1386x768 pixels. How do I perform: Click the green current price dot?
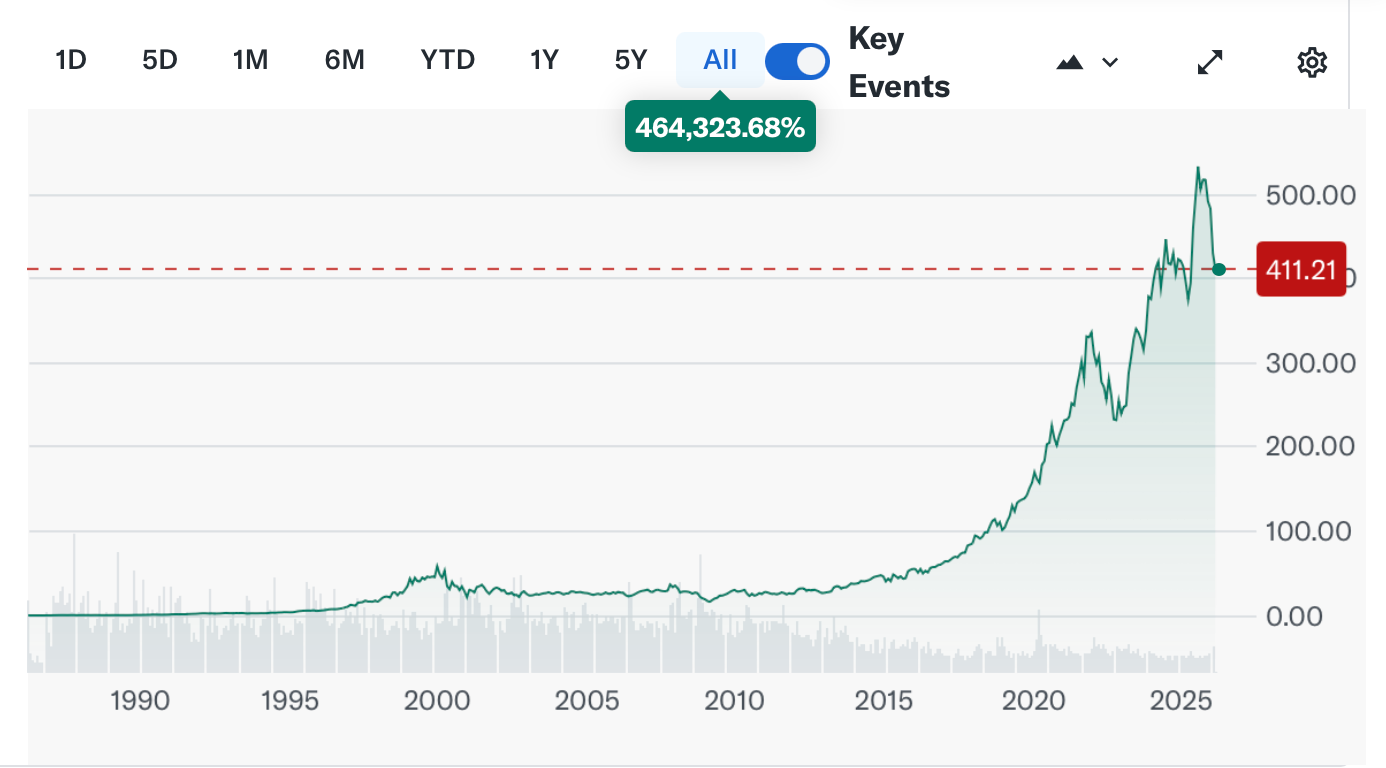pos(1219,269)
